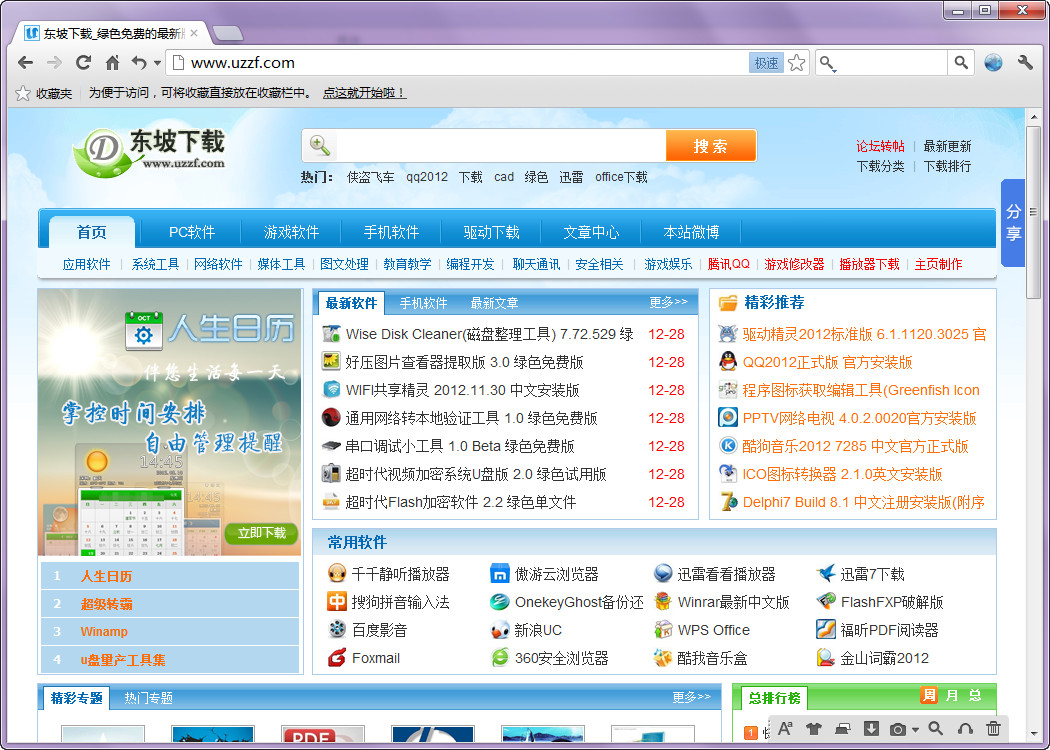Expand the screenshot camera dropdown arrow
Viewport: 1050px width, 750px height.
pos(915,730)
